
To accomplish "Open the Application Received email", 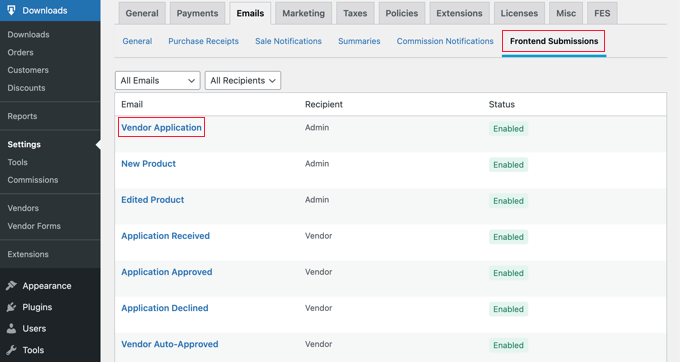I will tap(165, 236).
